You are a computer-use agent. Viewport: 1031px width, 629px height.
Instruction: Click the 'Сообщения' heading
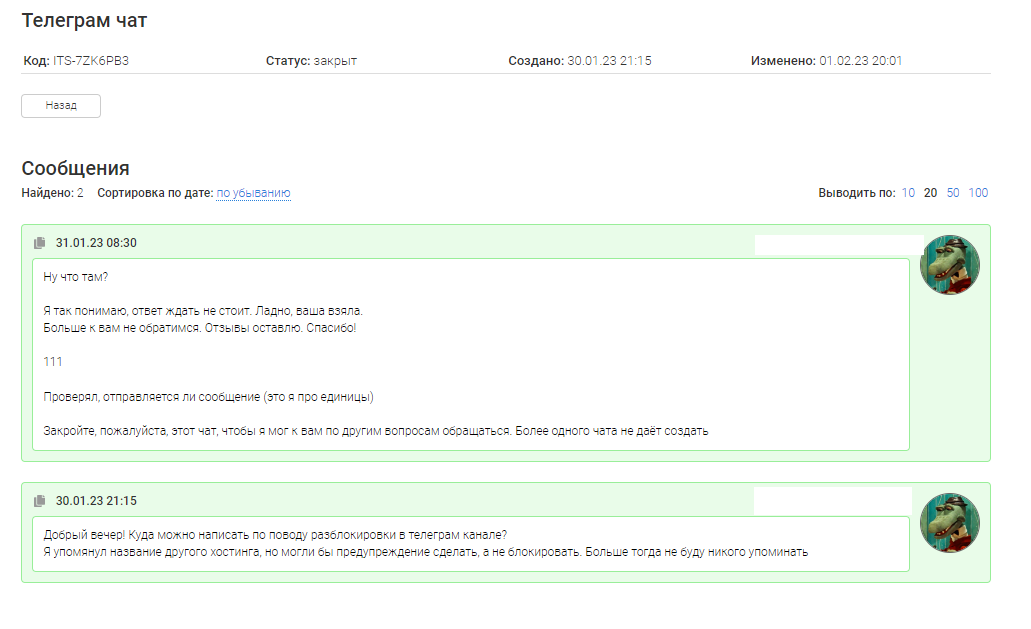pyautogui.click(x=76, y=168)
